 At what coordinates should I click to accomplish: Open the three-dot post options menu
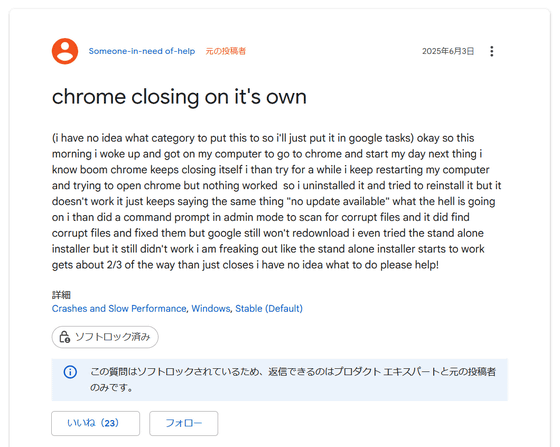click(492, 51)
